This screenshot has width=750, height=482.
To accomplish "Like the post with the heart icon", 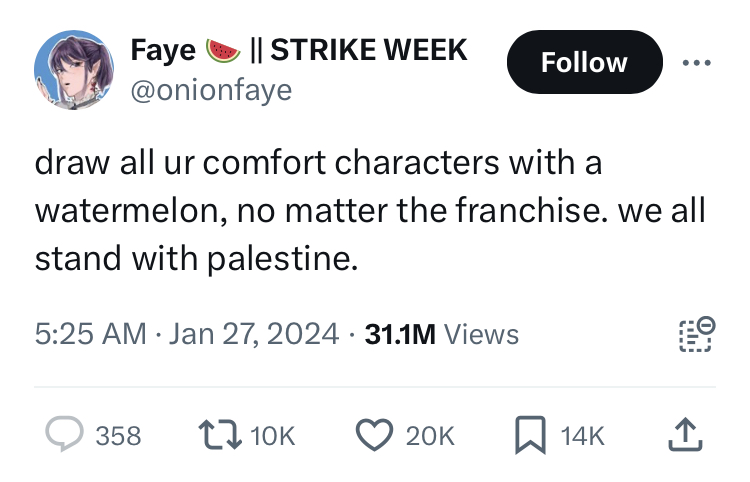I will click(x=376, y=435).
